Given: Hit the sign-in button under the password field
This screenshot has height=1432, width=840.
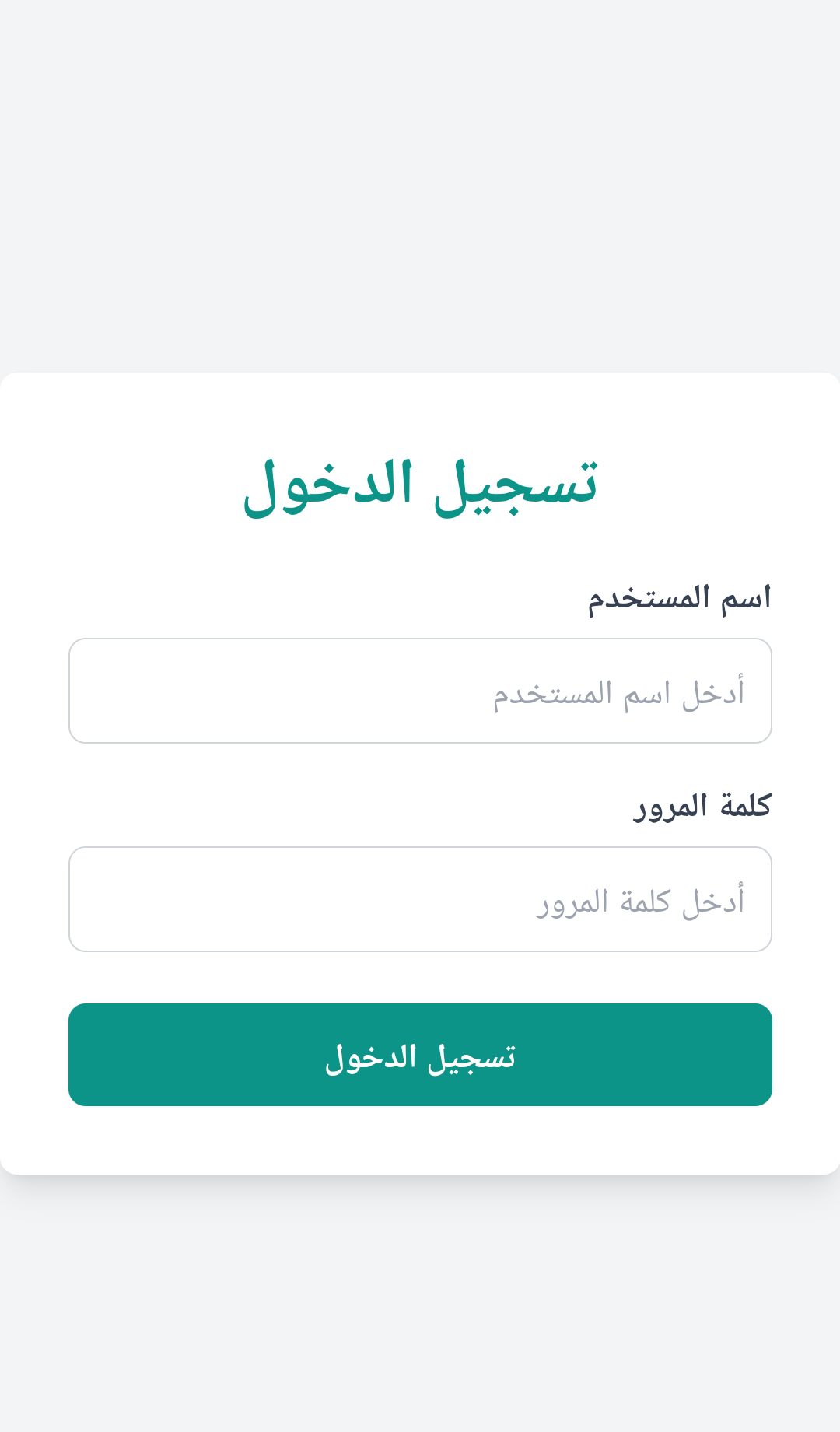Looking at the screenshot, I should [x=420, y=1055].
